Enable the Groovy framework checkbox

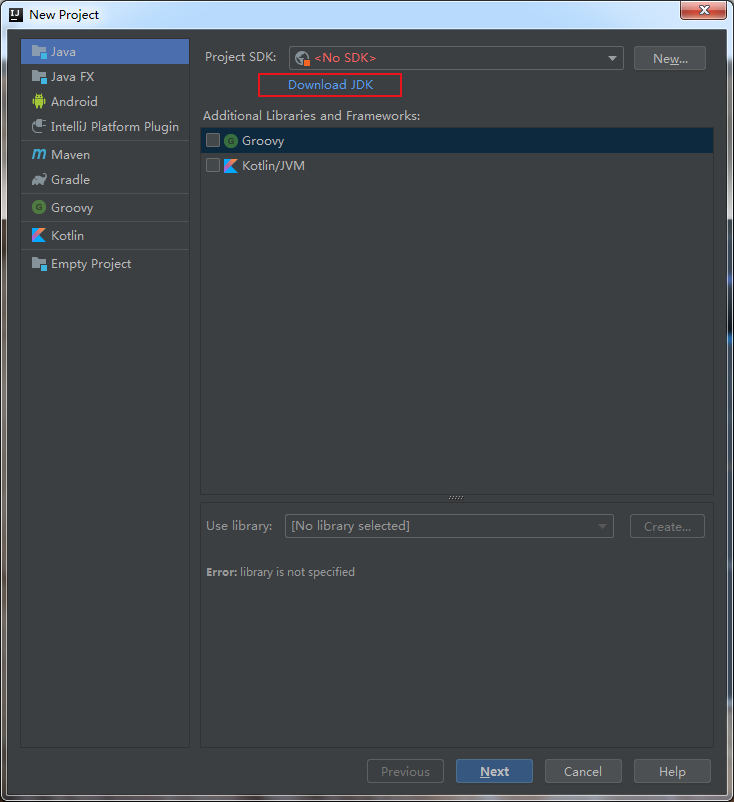(x=213, y=140)
